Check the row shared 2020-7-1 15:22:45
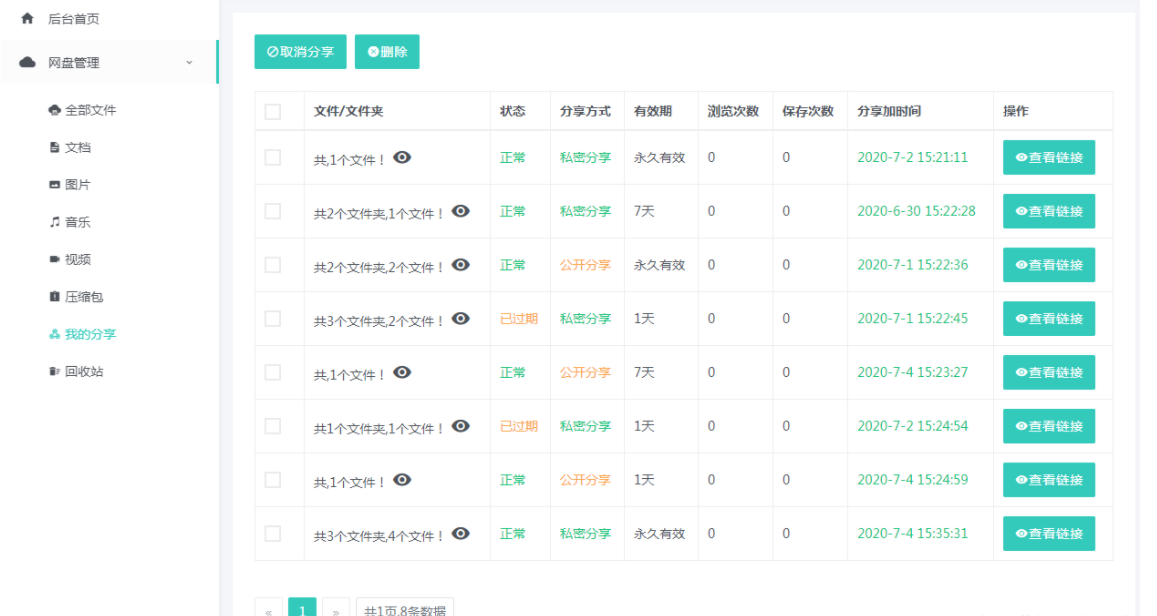Screen dimensions: 1157x616 [x=273, y=319]
